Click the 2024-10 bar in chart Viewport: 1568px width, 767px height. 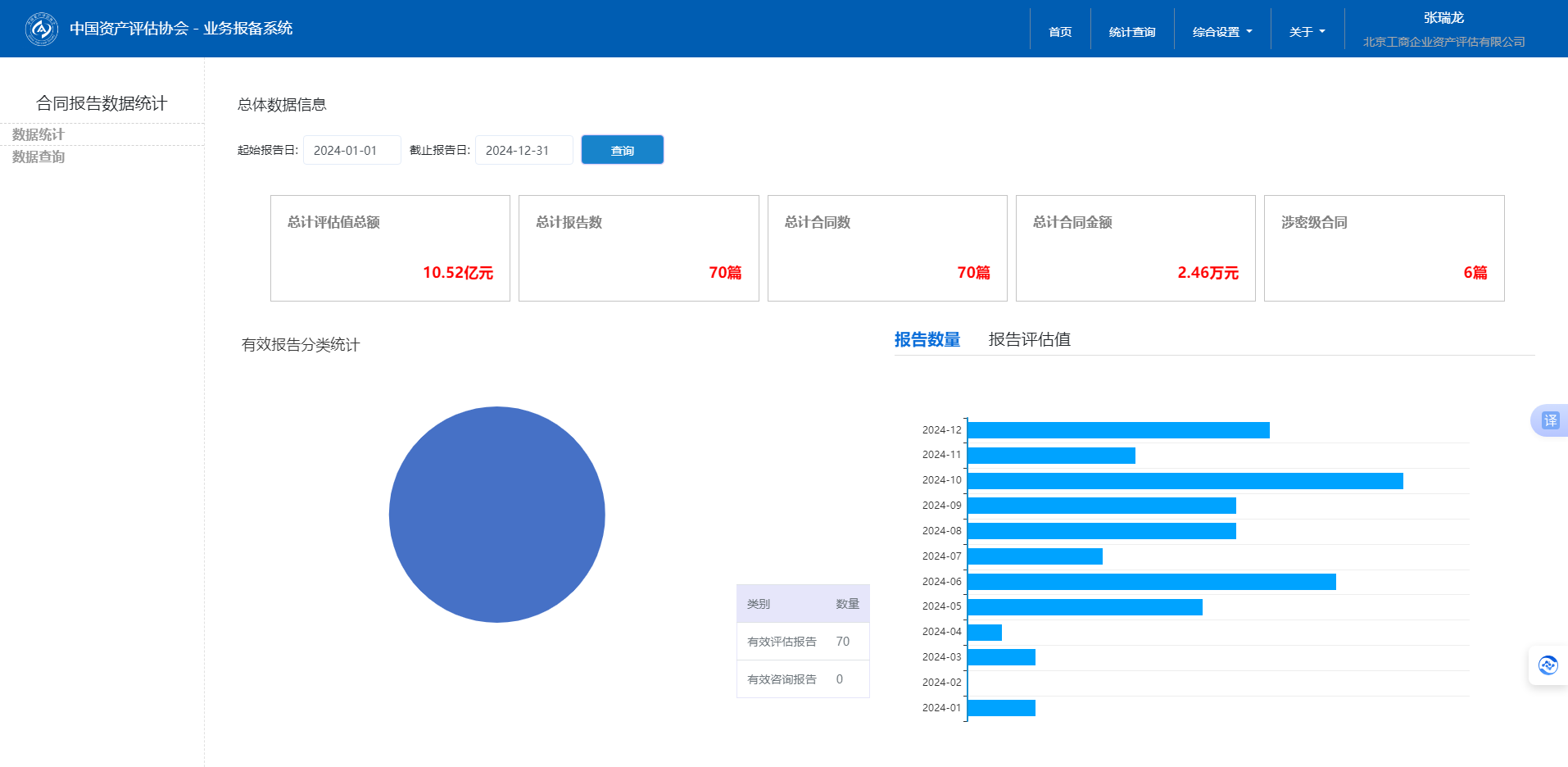(1185, 481)
